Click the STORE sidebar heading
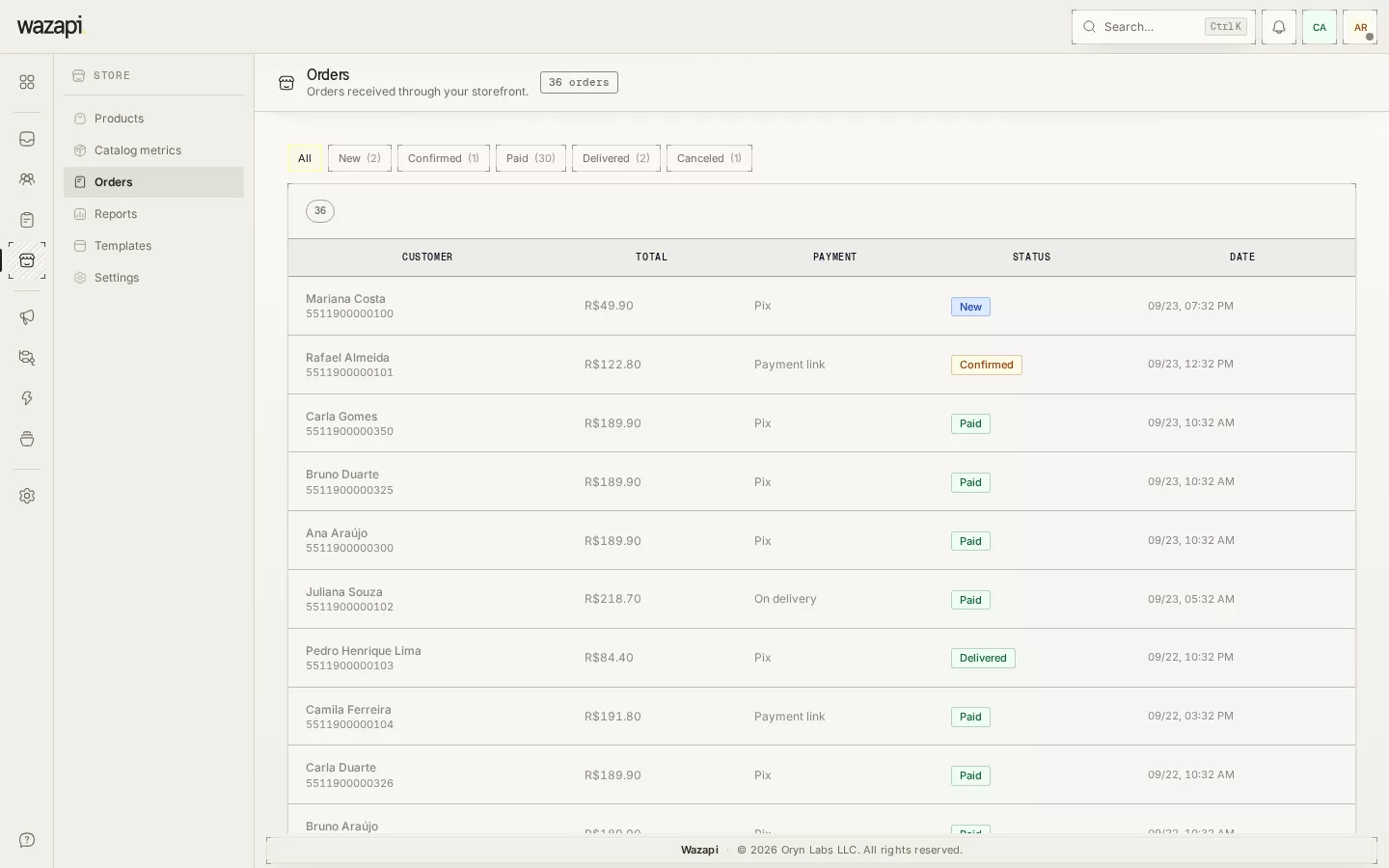Viewport: 1389px width, 868px height. pos(112,75)
